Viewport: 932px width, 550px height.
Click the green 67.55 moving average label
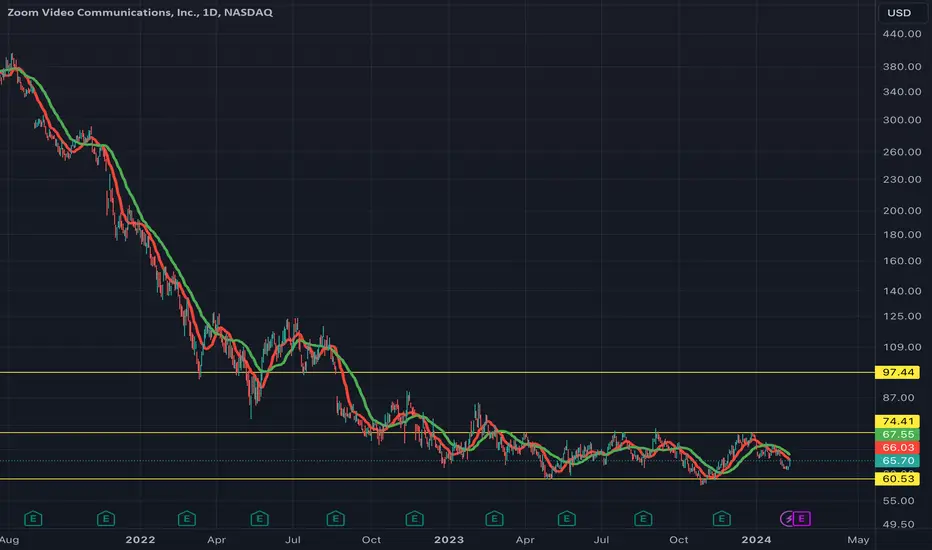pos(898,435)
